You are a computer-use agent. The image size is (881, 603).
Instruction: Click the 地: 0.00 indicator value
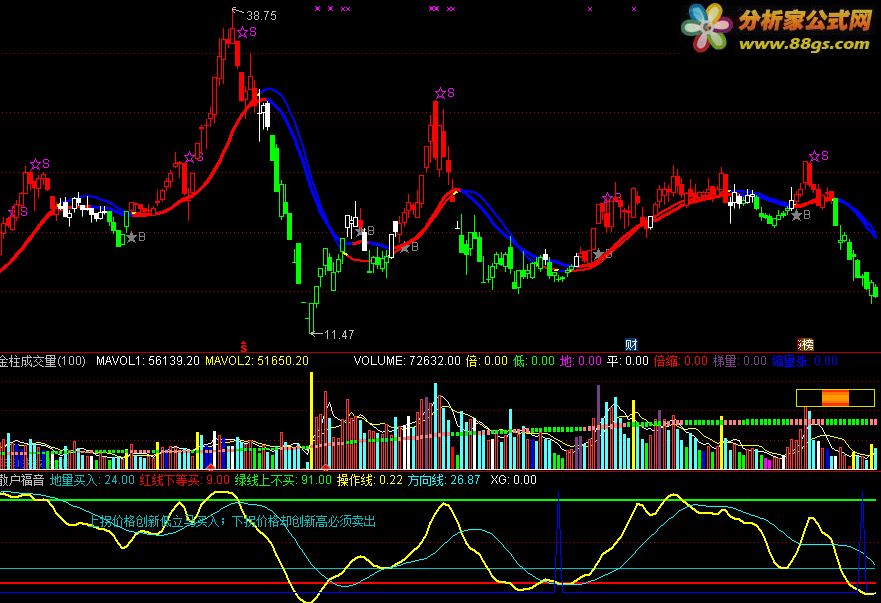pos(581,361)
